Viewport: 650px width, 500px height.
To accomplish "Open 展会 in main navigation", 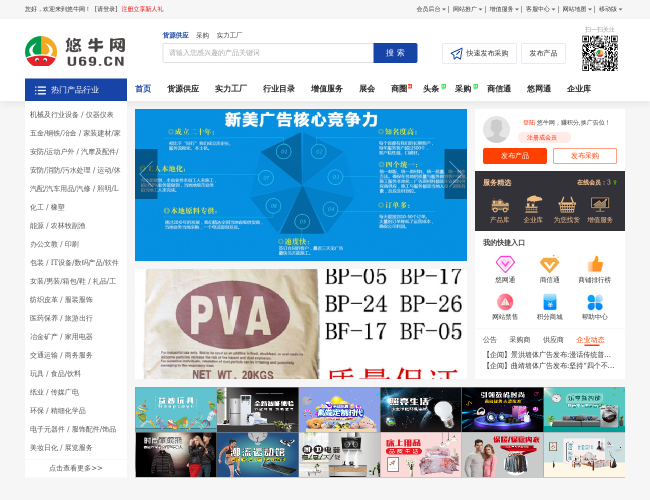I will coord(367,89).
